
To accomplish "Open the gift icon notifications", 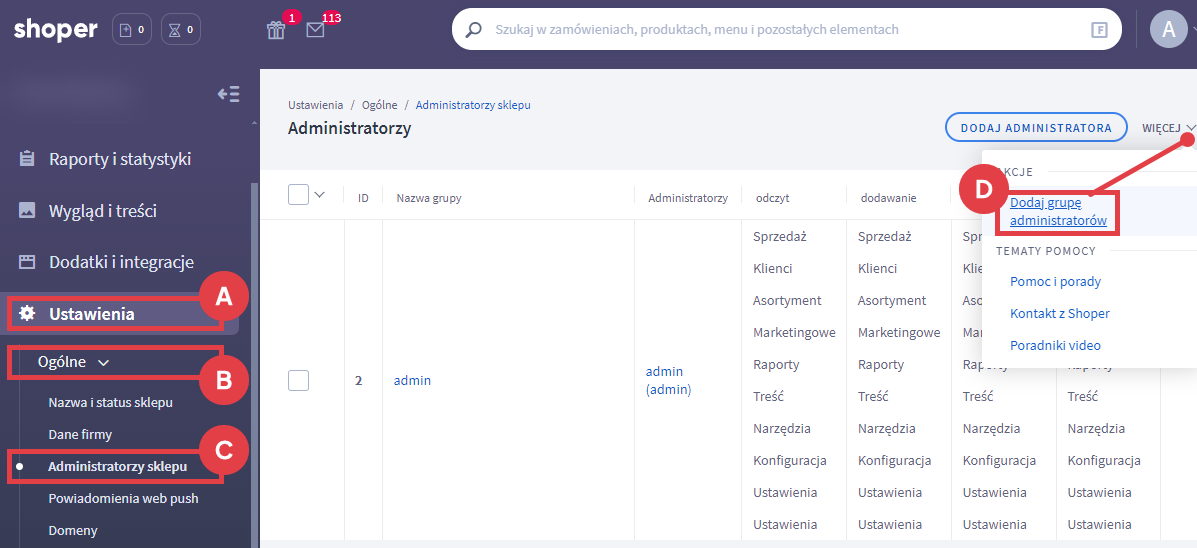I will (x=276, y=30).
